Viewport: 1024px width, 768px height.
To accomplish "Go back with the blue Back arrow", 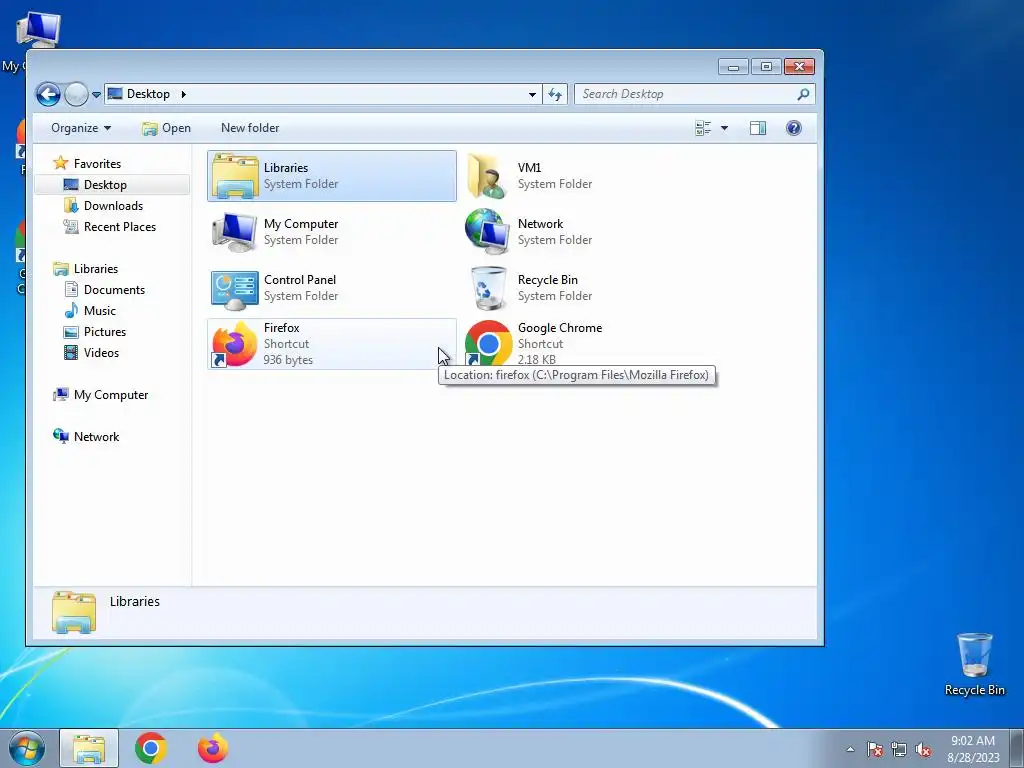I will (x=48, y=94).
